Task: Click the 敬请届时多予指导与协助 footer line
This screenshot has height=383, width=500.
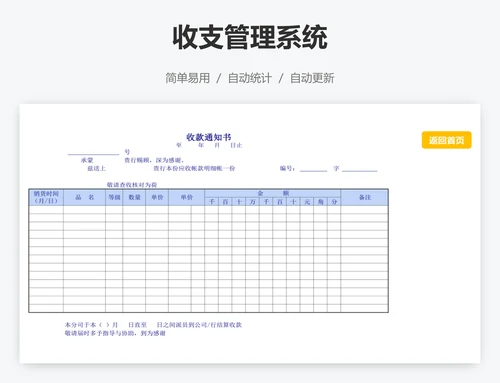Action: (x=115, y=333)
